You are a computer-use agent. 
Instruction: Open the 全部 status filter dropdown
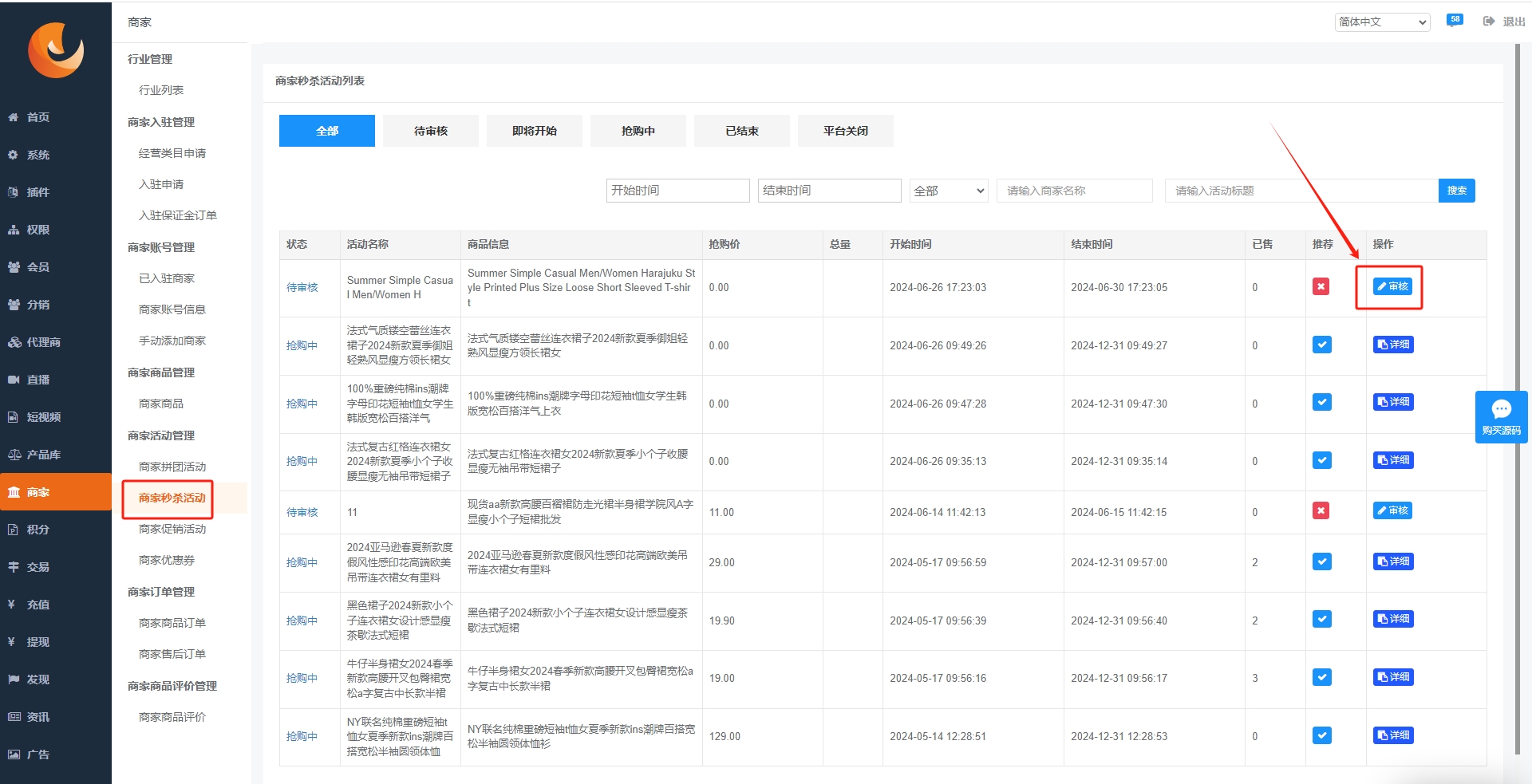pyautogui.click(x=949, y=191)
